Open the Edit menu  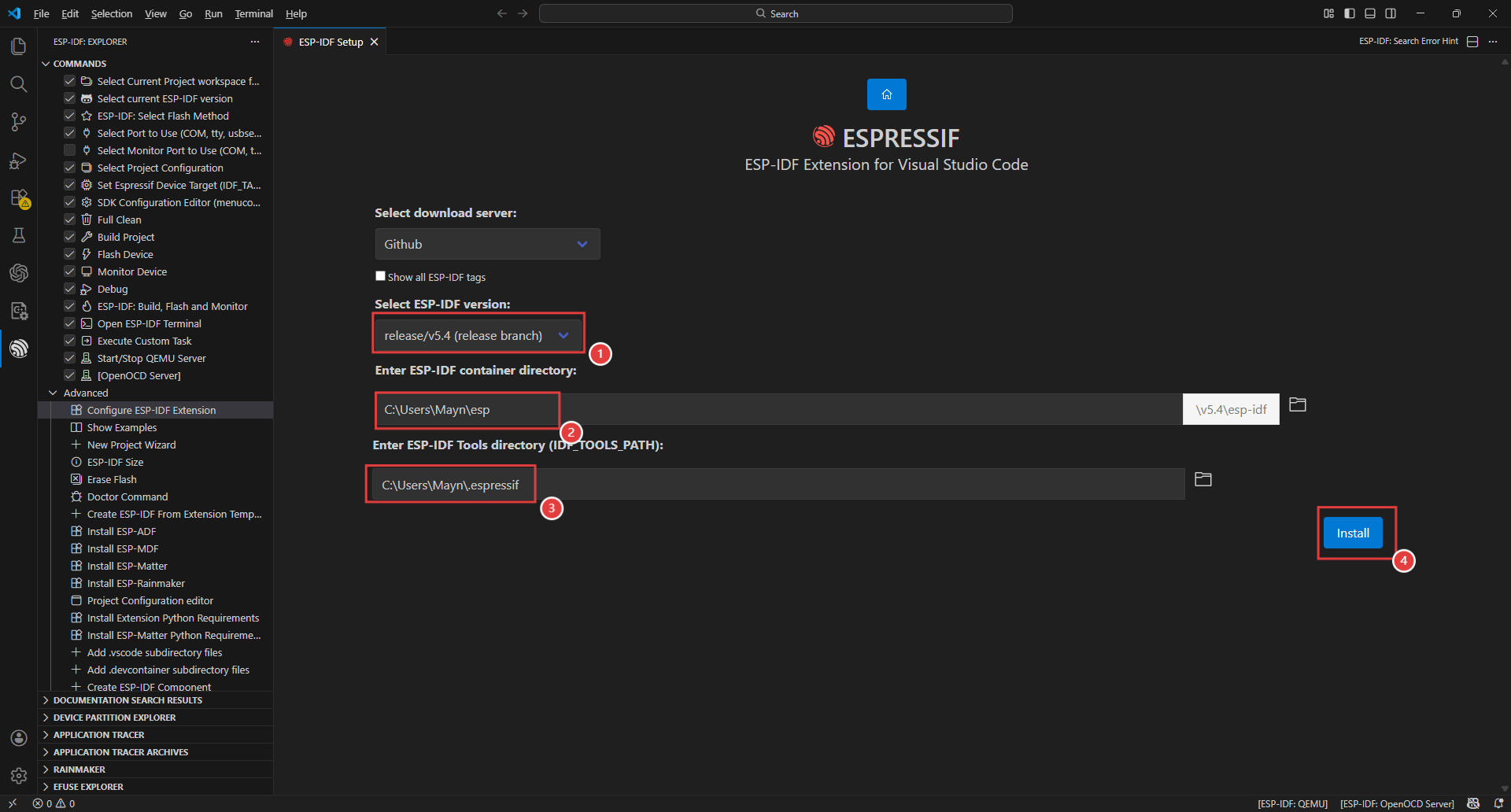(x=70, y=13)
